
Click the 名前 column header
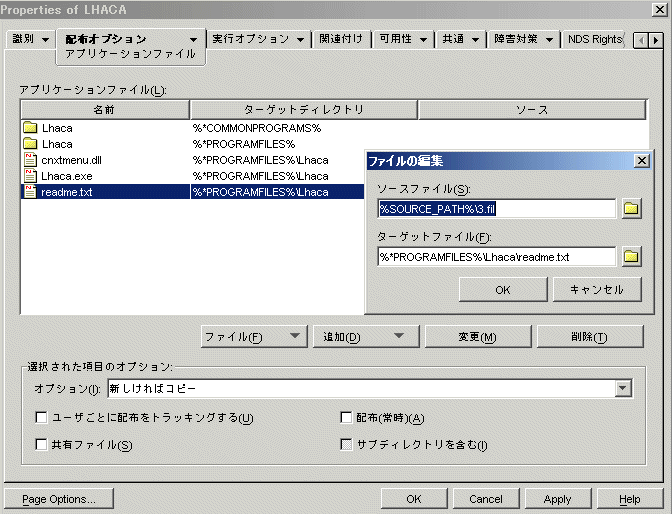click(x=105, y=110)
